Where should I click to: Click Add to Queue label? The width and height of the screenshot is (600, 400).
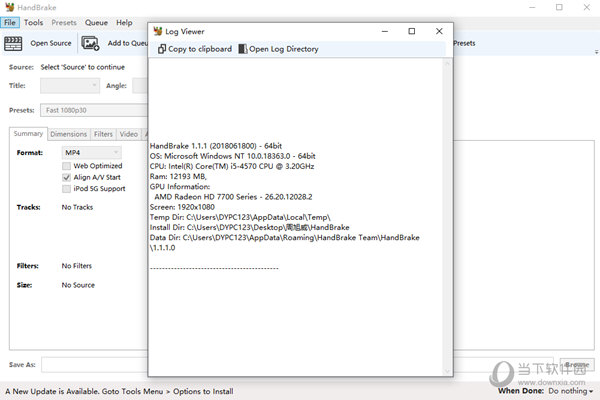pyautogui.click(x=127, y=43)
